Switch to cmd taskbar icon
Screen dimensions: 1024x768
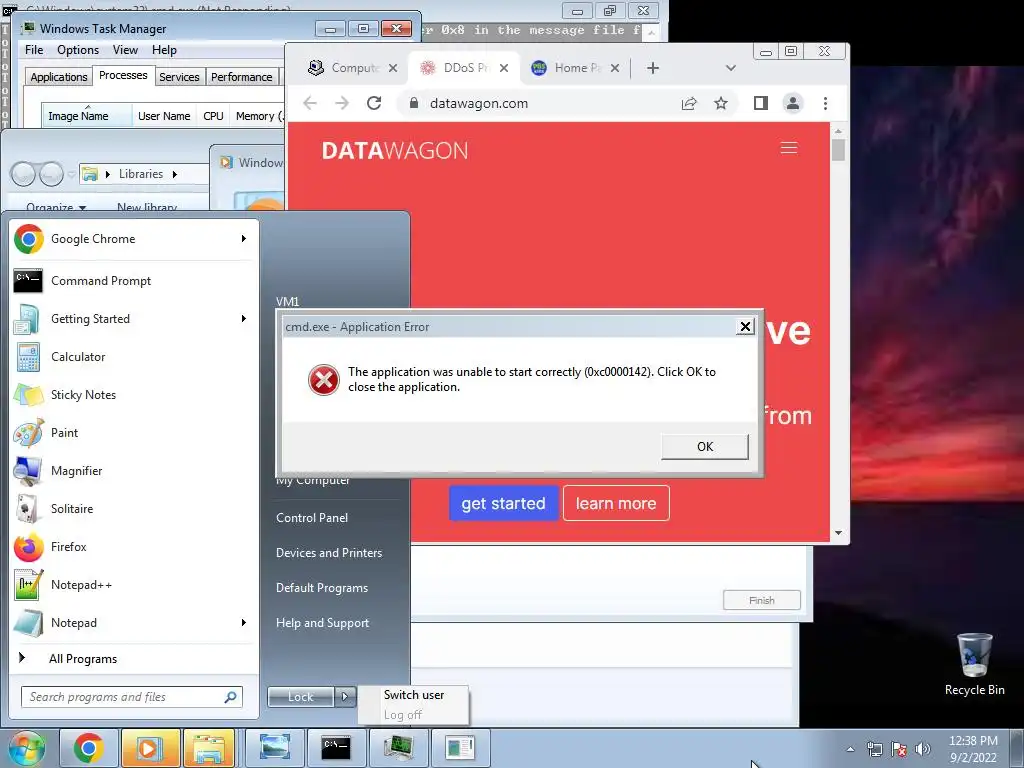click(x=336, y=748)
